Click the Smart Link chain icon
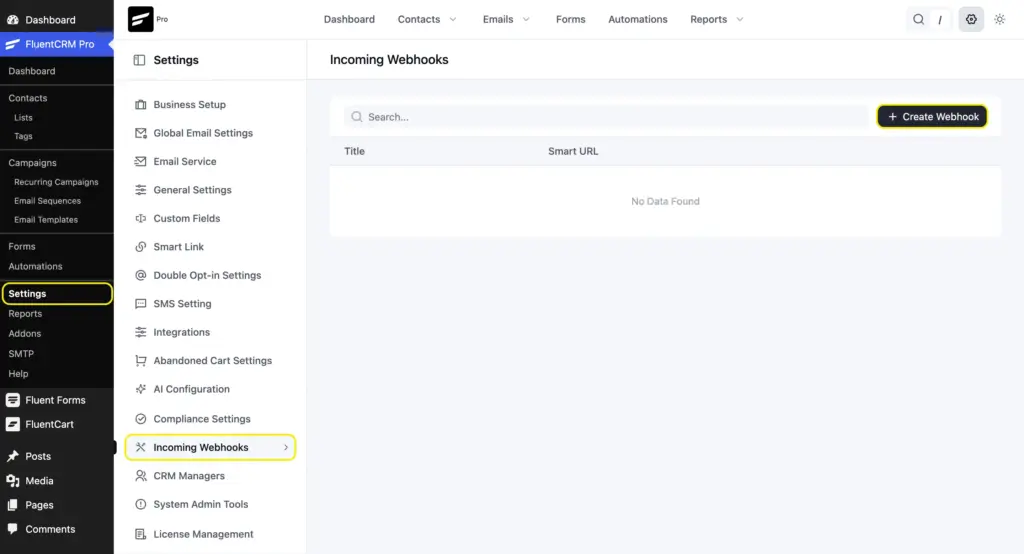The width and height of the screenshot is (1024, 554). click(x=140, y=247)
